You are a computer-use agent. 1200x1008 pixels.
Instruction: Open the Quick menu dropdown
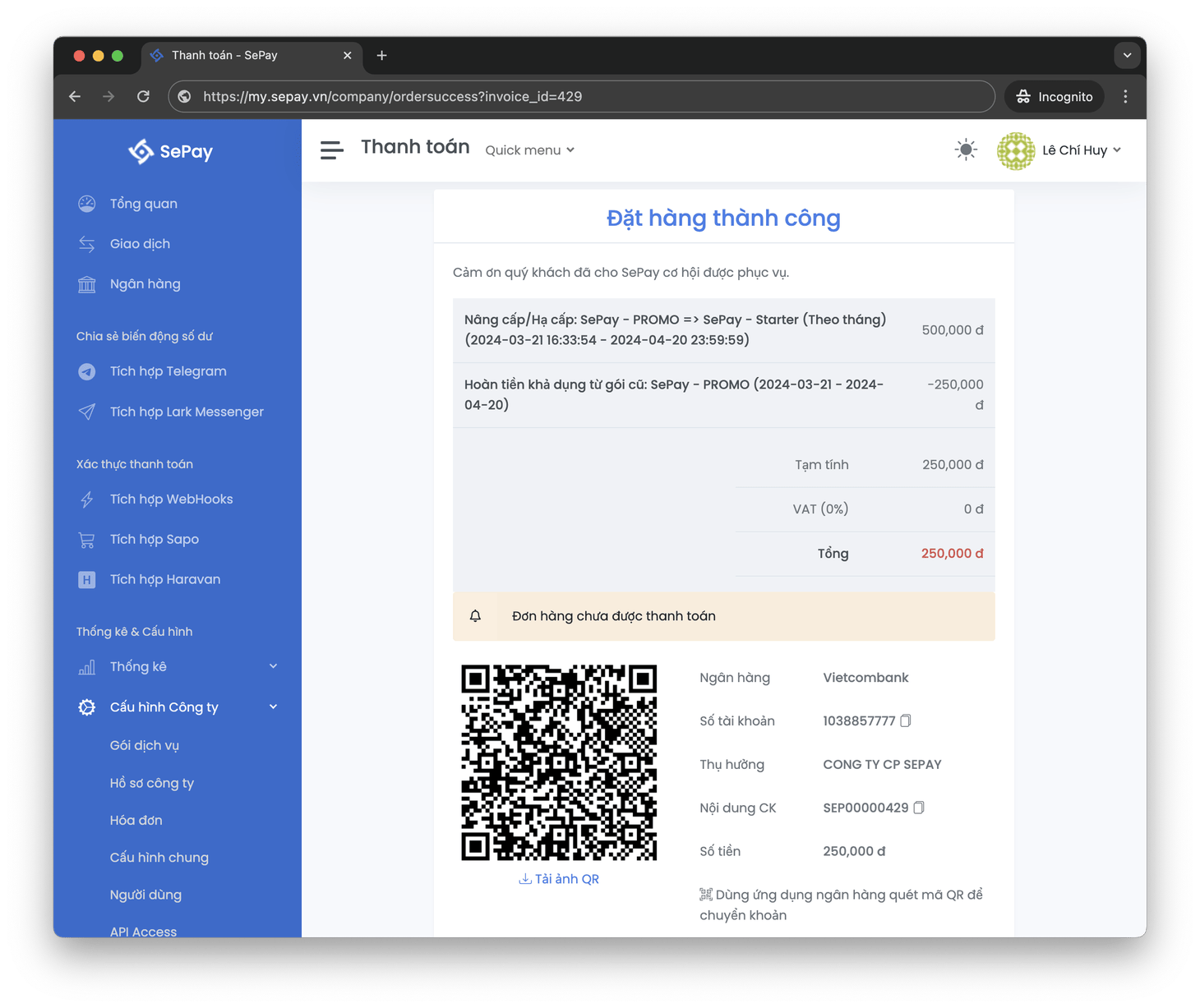(530, 150)
